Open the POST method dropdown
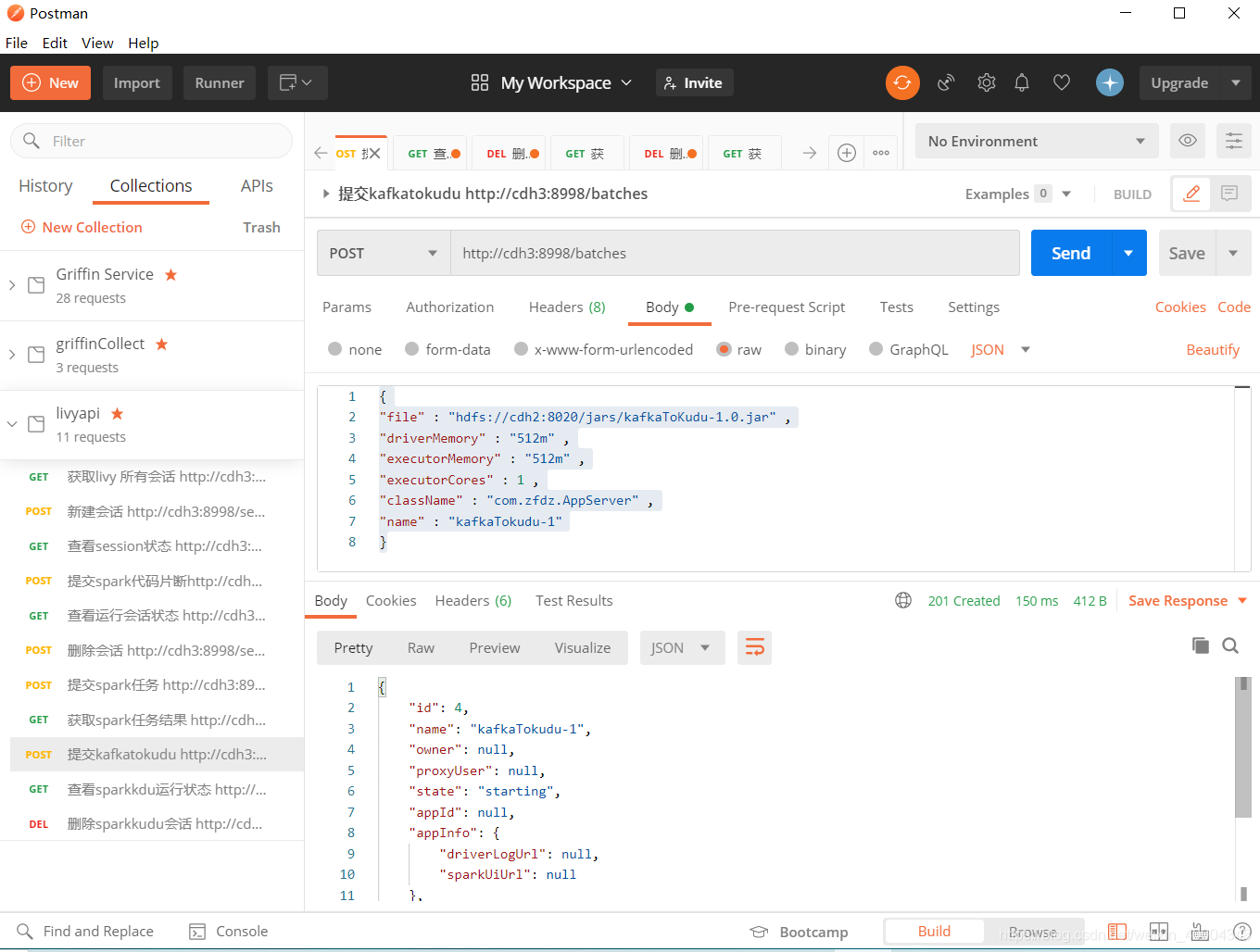 coord(384,253)
